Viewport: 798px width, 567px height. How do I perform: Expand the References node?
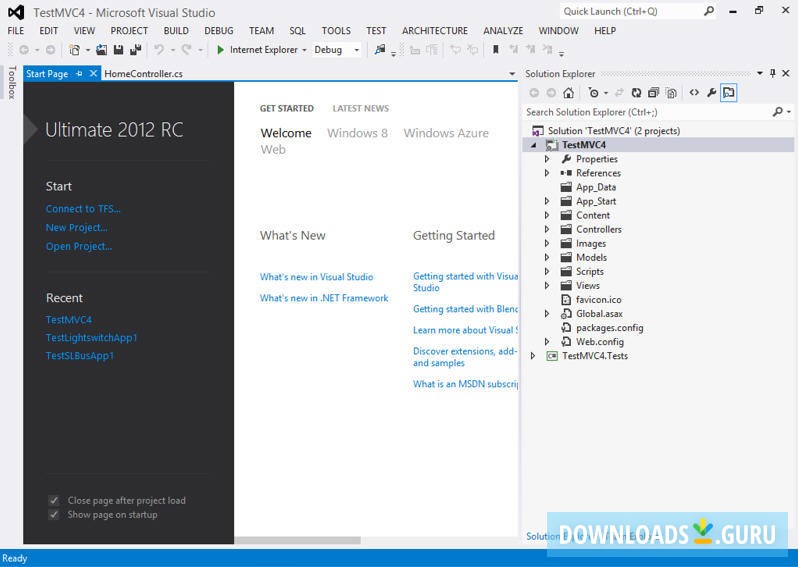coord(547,173)
